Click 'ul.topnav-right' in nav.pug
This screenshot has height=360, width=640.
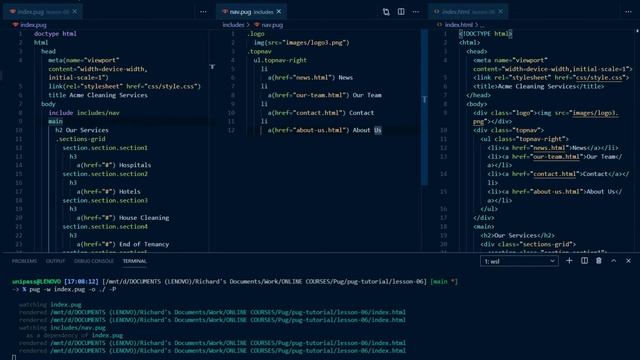point(280,60)
